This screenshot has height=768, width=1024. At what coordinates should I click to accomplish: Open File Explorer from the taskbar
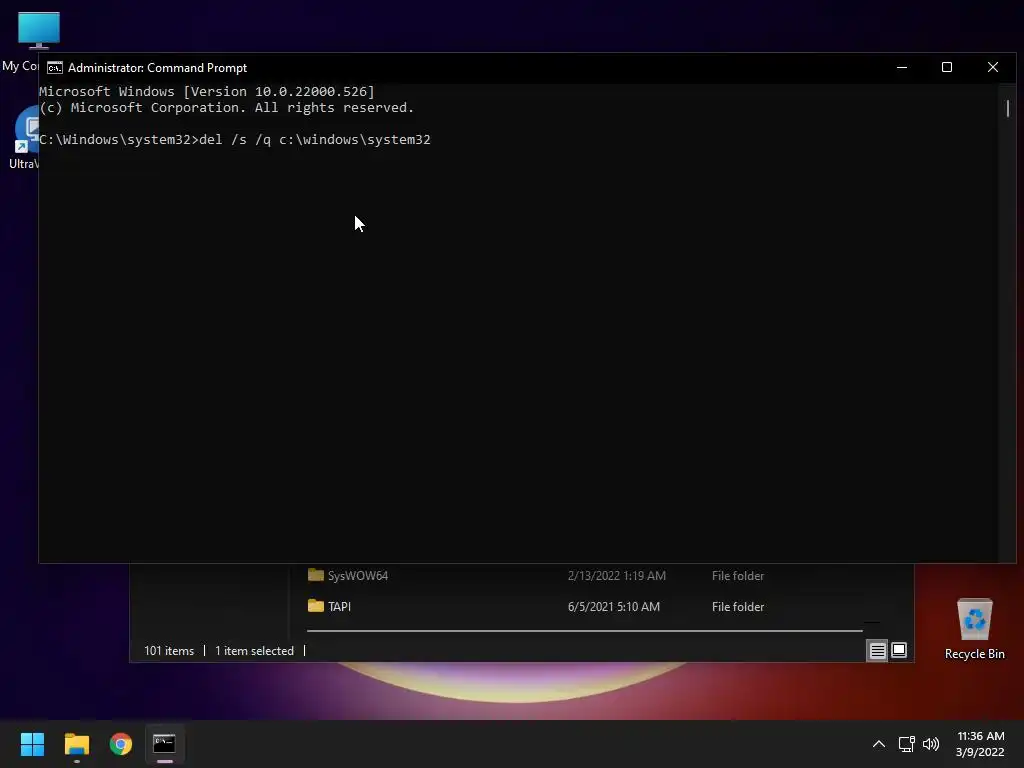(x=76, y=744)
